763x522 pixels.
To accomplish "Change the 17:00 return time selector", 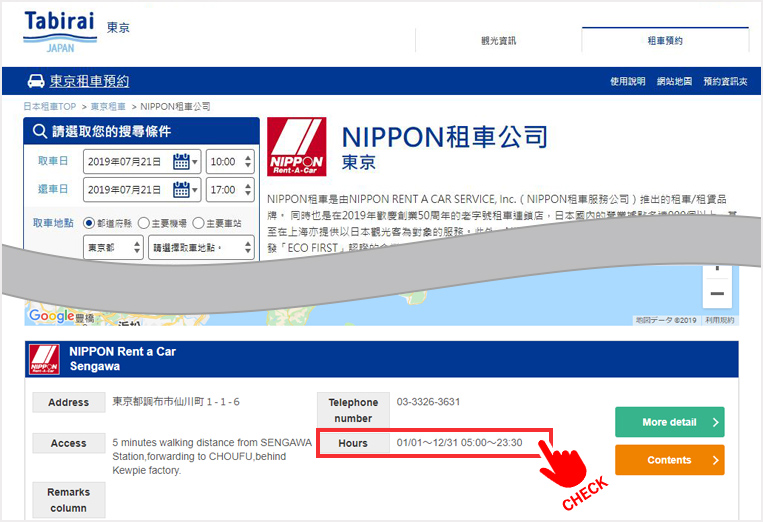I will (230, 190).
